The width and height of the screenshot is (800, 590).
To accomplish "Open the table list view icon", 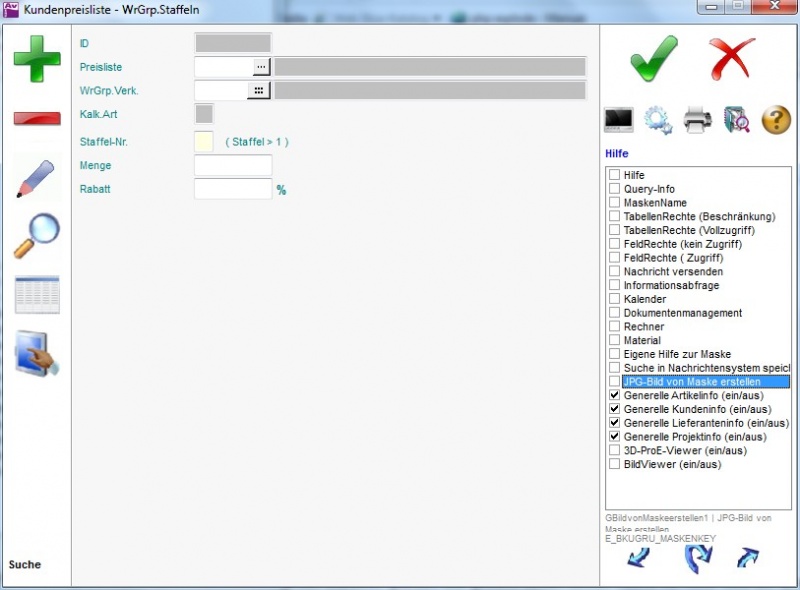I will tap(37, 295).
